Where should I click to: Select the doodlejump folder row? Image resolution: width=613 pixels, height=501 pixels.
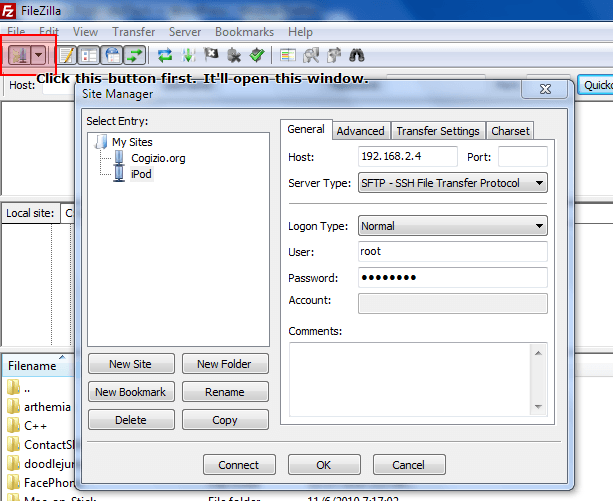click(39, 464)
